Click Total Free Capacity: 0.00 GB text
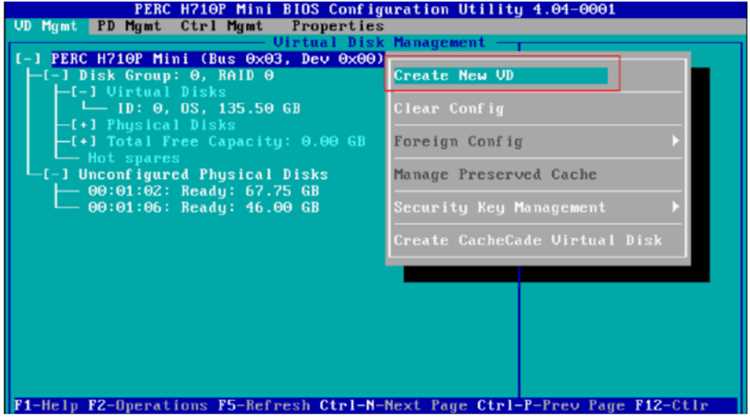 (236, 142)
